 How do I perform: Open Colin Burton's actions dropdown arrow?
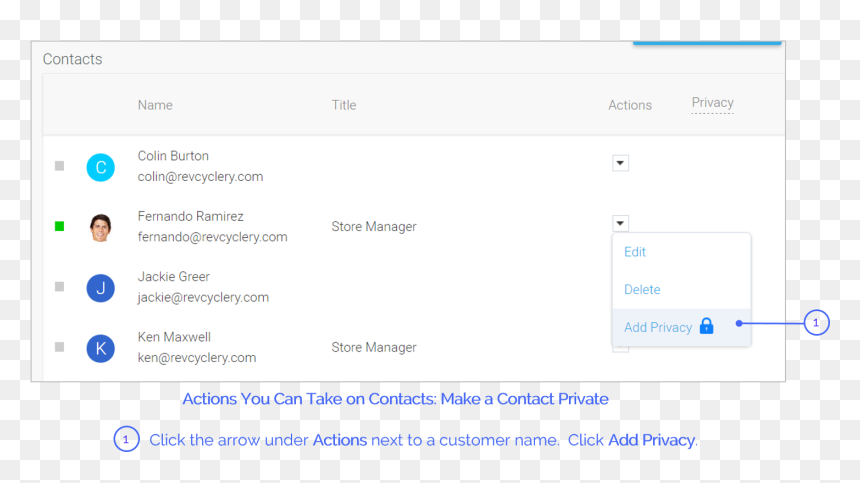(x=620, y=163)
